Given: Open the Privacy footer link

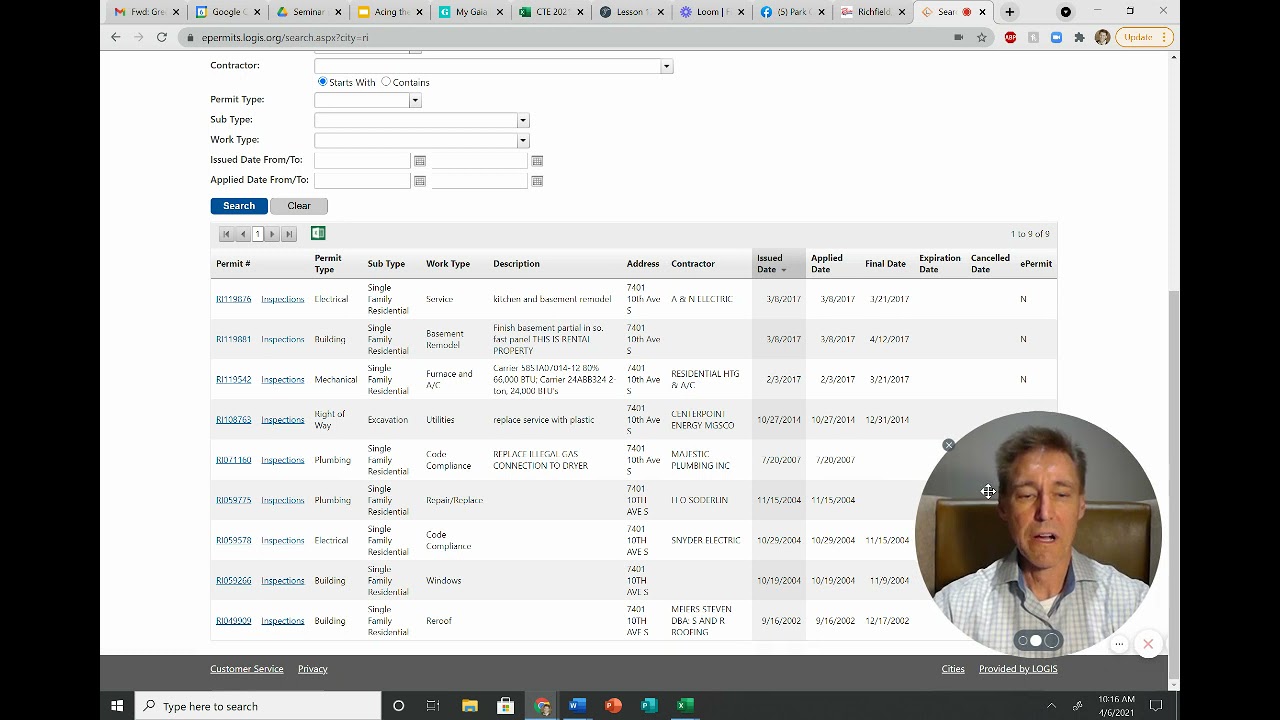Looking at the screenshot, I should tap(312, 669).
